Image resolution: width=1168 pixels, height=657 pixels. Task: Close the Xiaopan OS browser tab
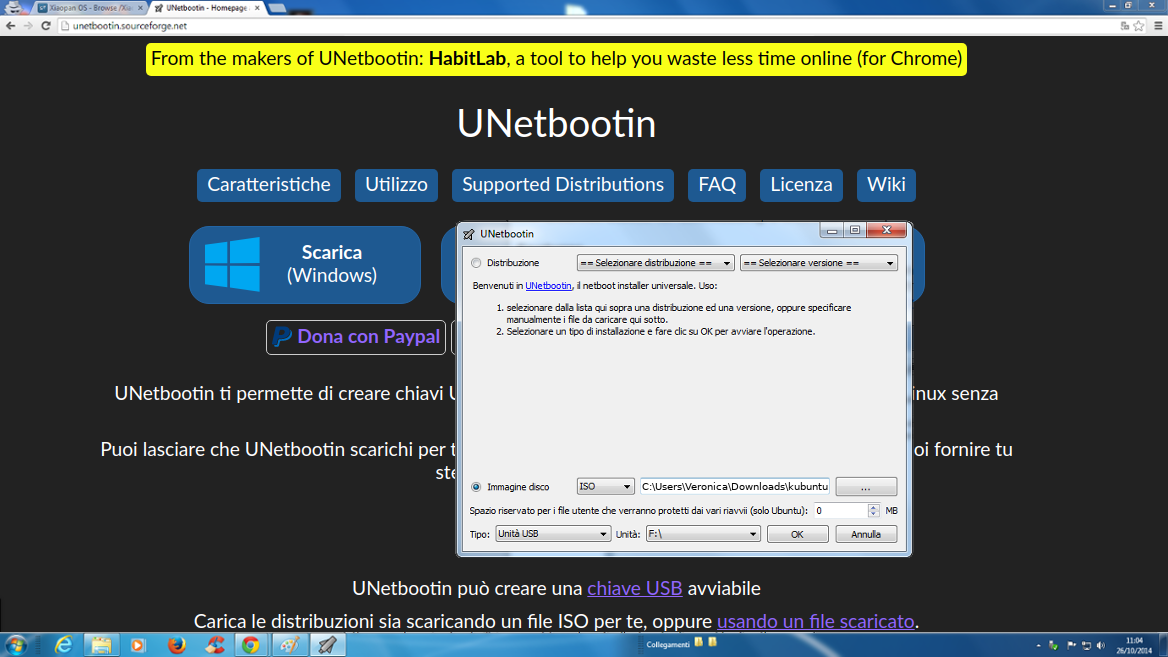click(x=140, y=8)
